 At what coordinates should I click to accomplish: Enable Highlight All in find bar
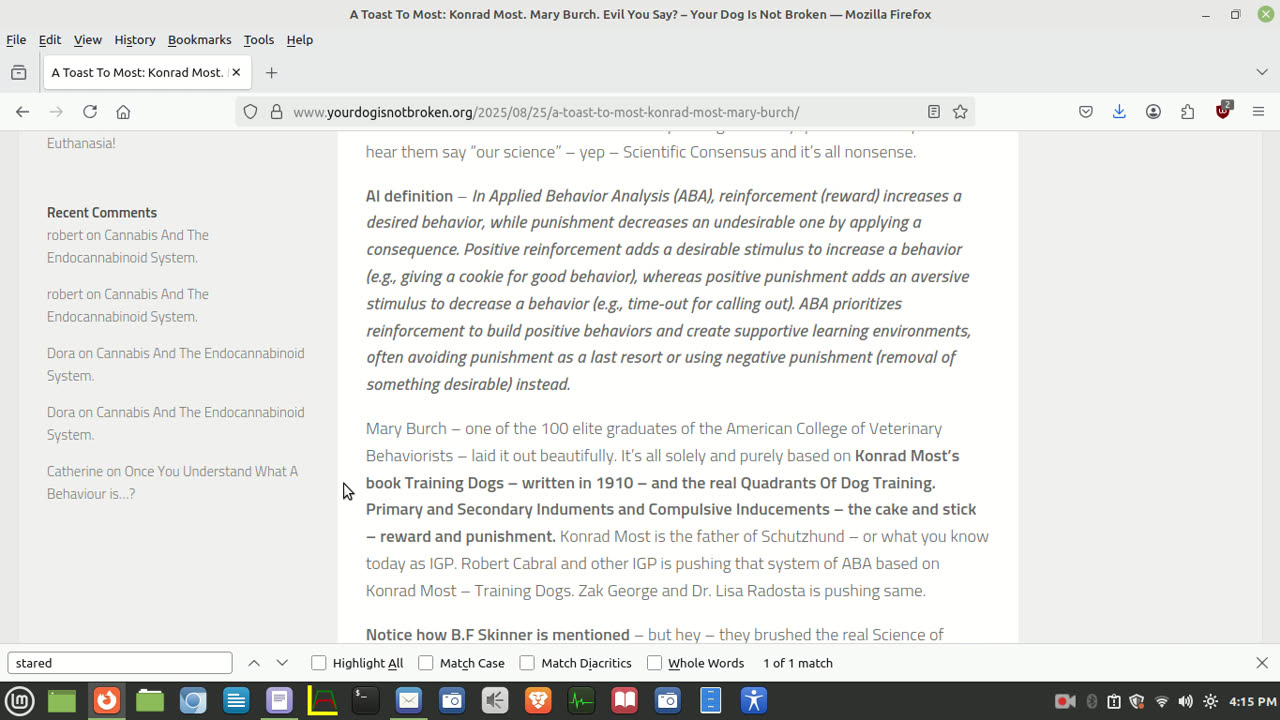coord(358,663)
